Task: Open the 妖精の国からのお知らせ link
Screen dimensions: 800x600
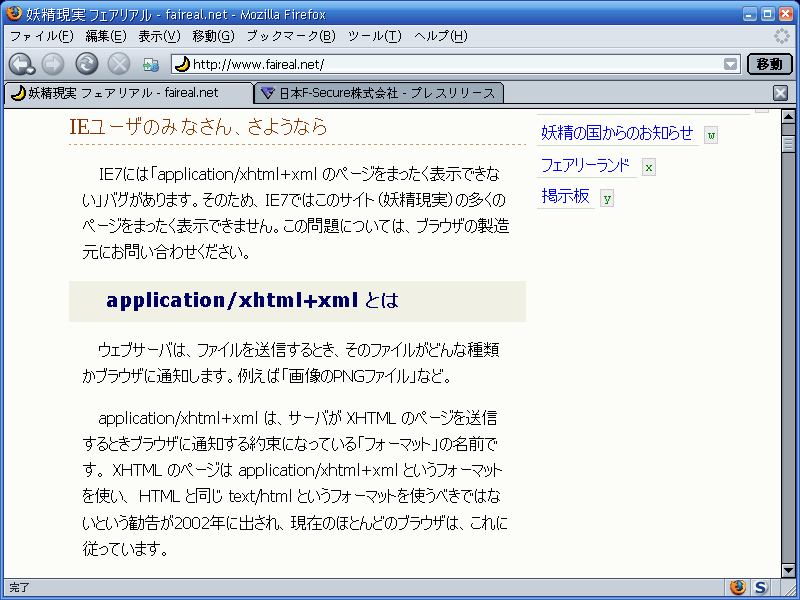Action: (x=617, y=133)
